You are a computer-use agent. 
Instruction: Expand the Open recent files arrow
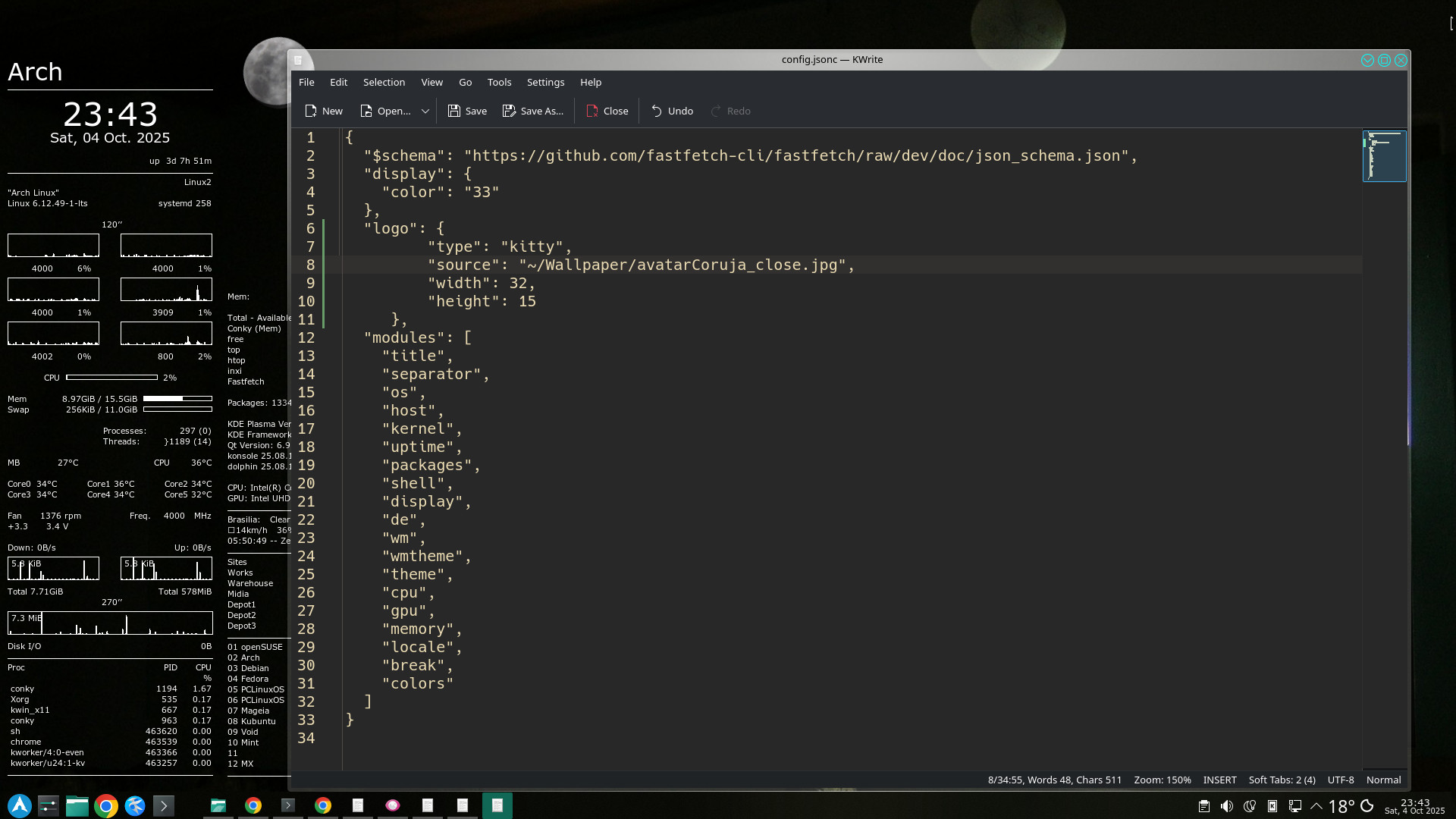425,111
